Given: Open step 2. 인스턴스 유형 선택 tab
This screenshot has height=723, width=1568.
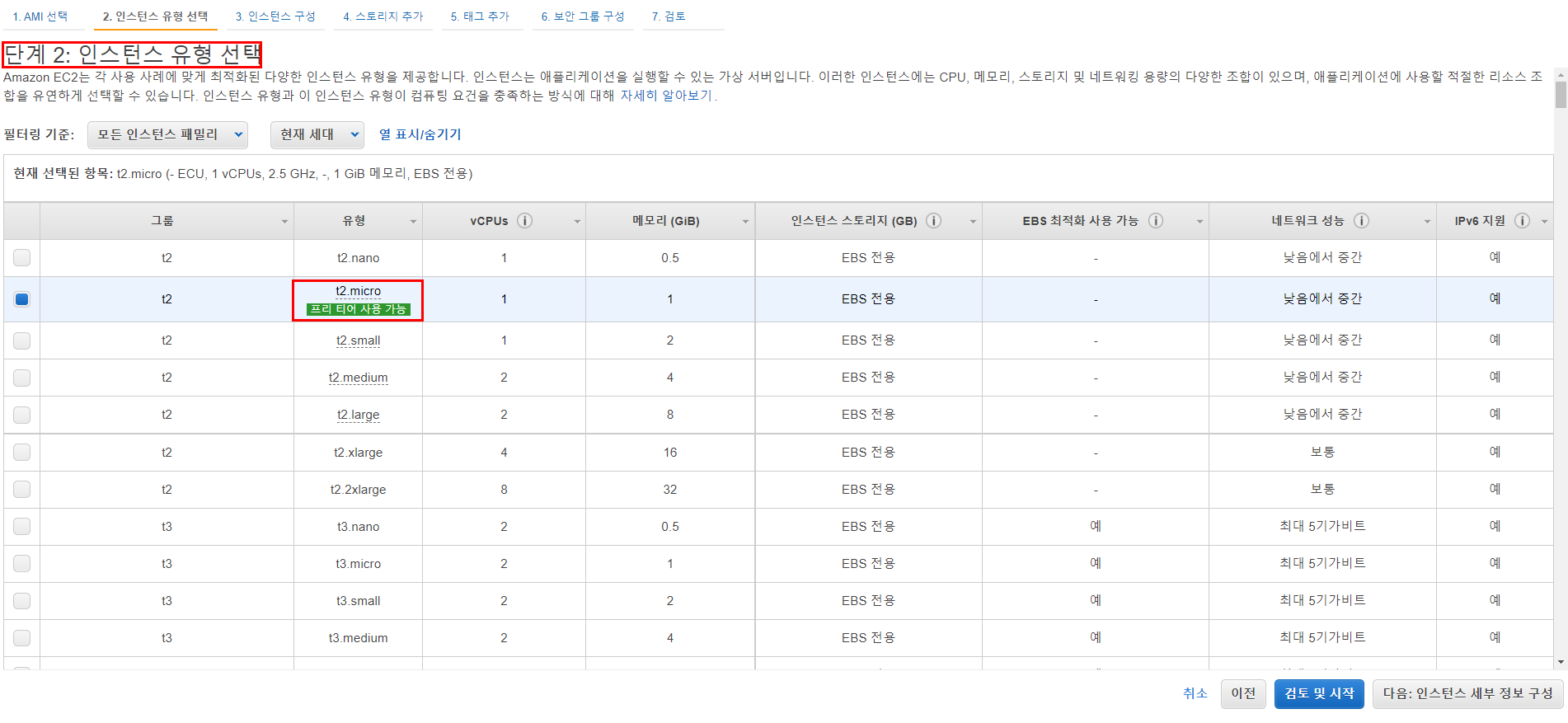Looking at the screenshot, I should click(155, 16).
